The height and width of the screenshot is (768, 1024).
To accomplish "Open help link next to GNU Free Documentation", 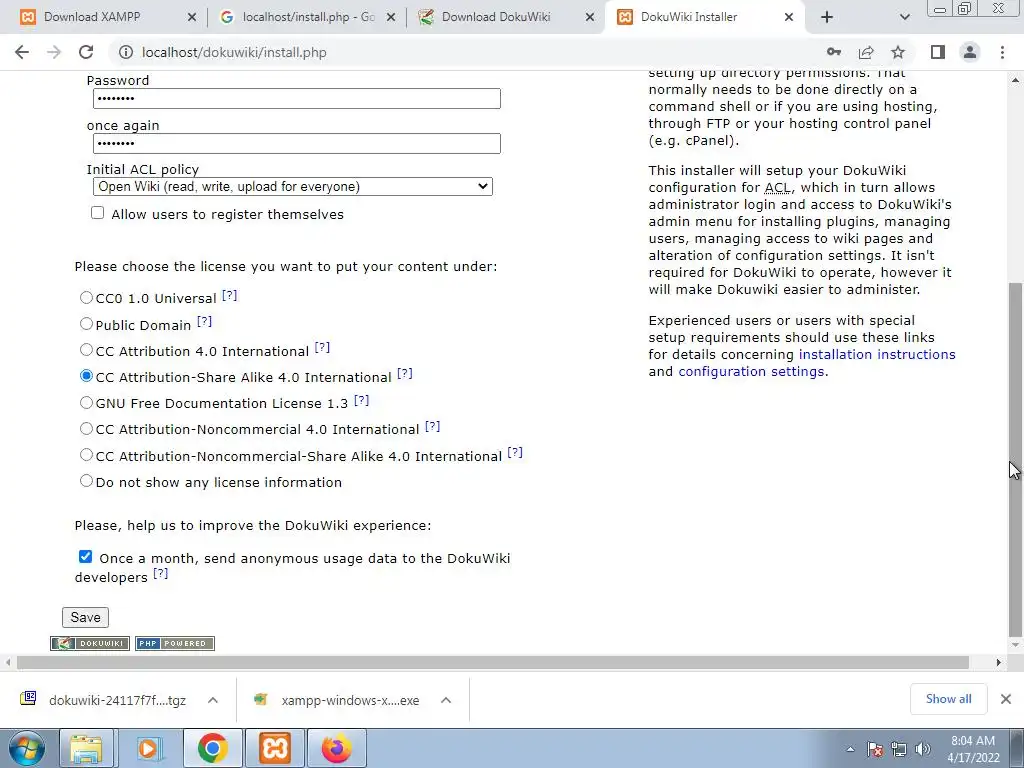I will [361, 400].
